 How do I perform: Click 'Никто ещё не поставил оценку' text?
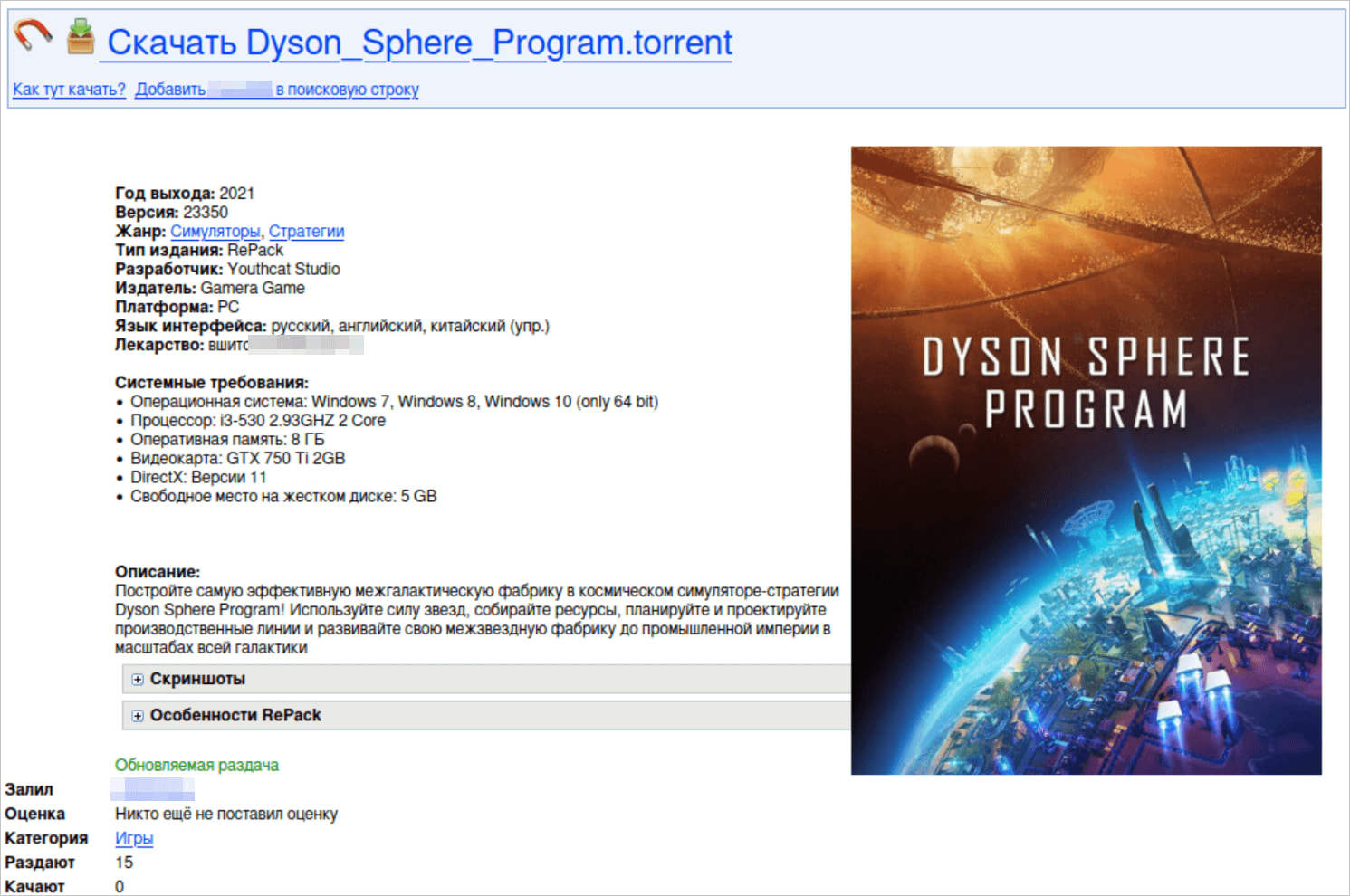click(x=226, y=814)
